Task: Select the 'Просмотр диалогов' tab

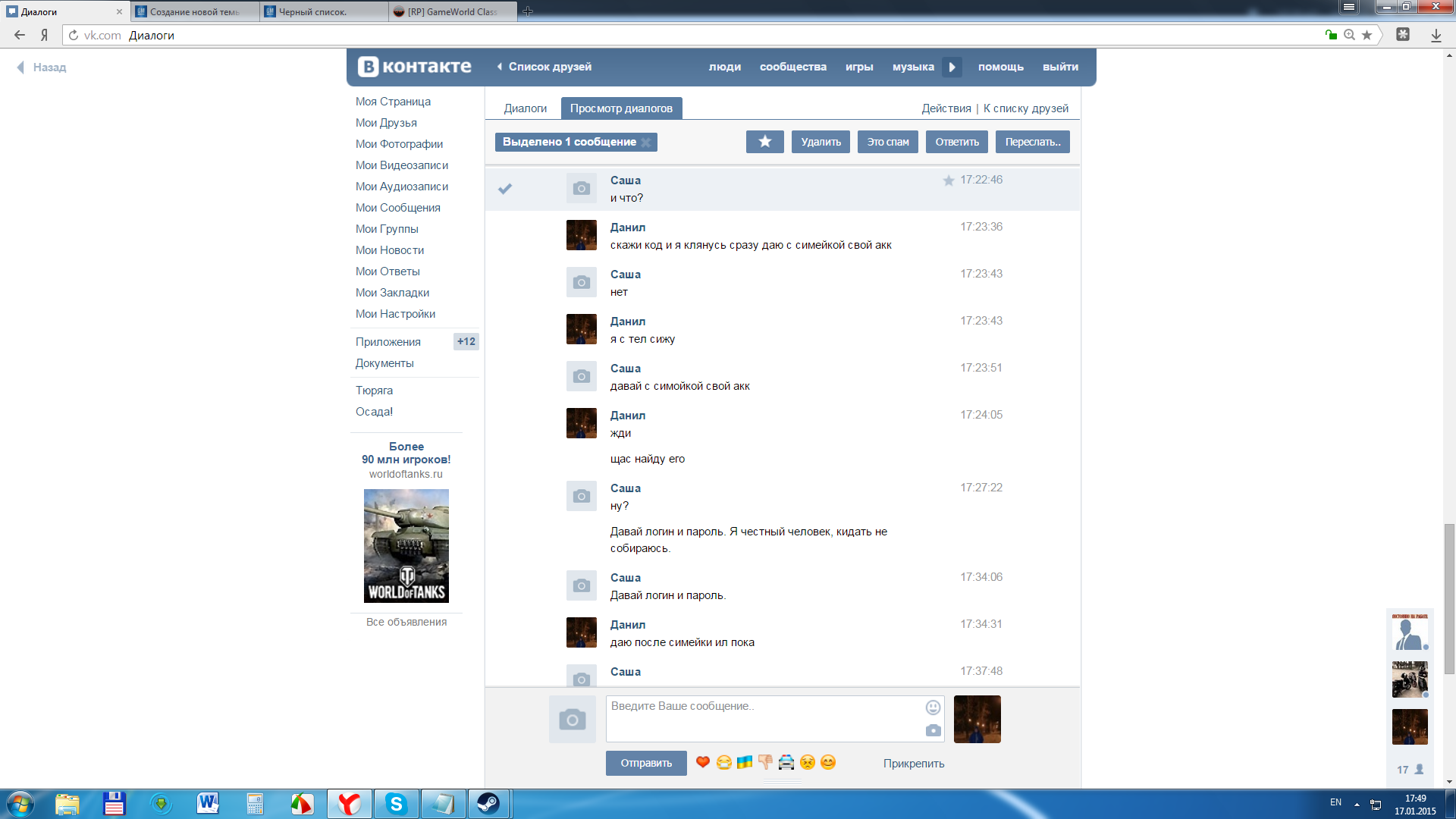Action: coord(621,108)
